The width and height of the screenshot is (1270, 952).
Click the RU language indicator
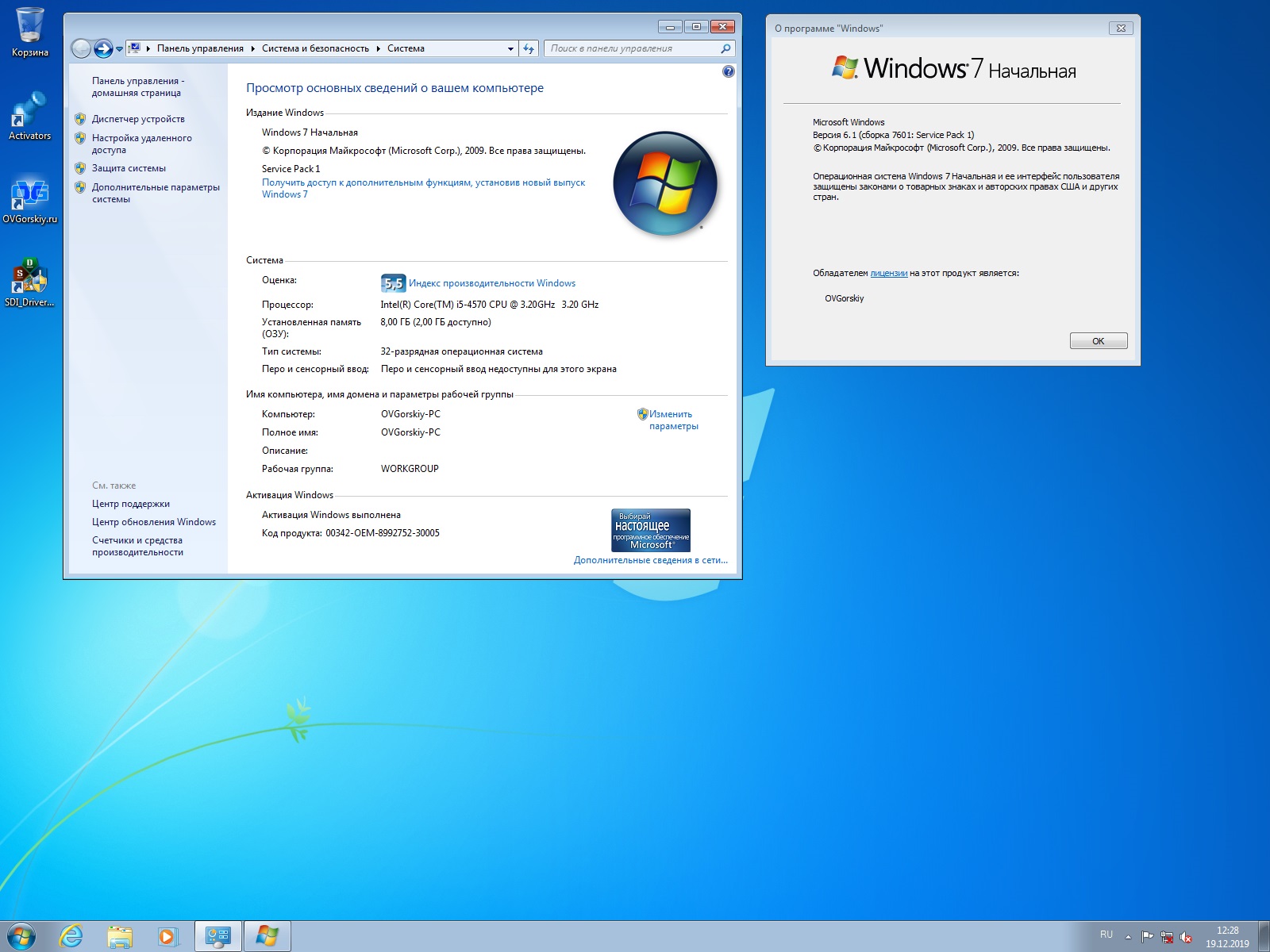1106,935
